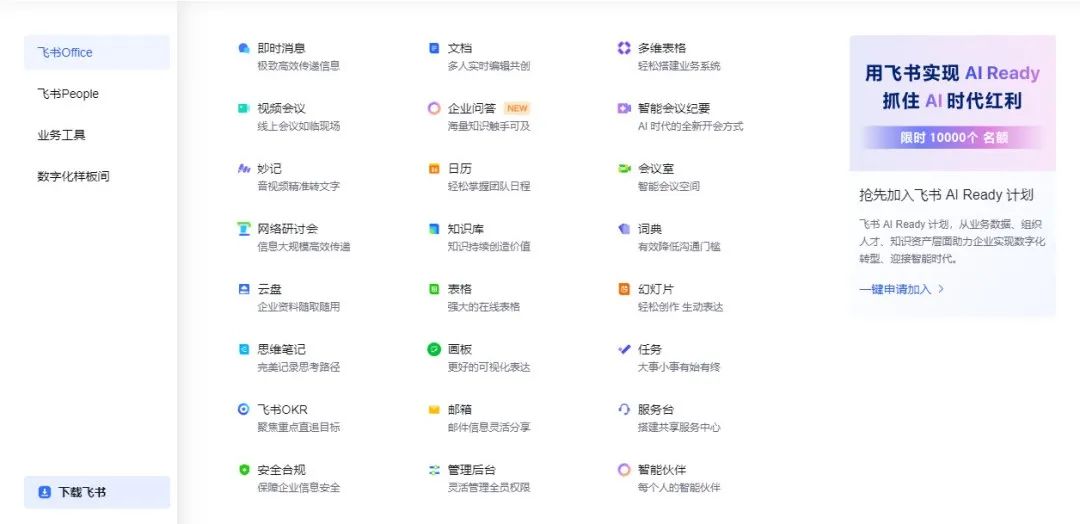Click the 任务 checkmark icon
Viewport: 1080px width, 524px height.
point(624,350)
